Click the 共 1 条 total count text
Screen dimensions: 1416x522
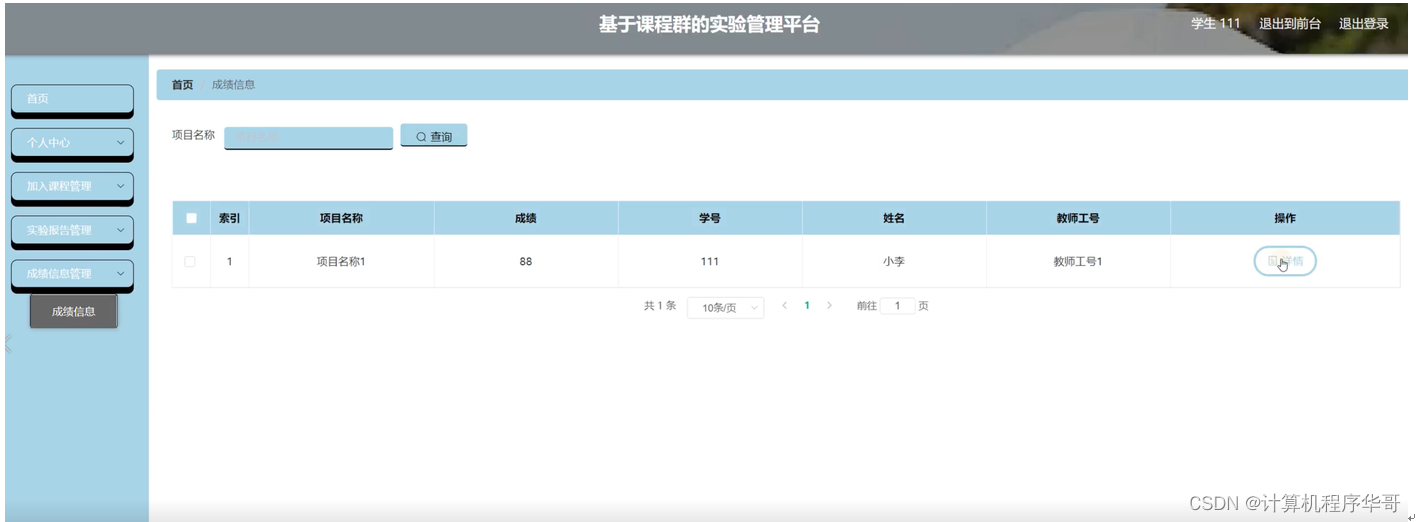coord(660,306)
